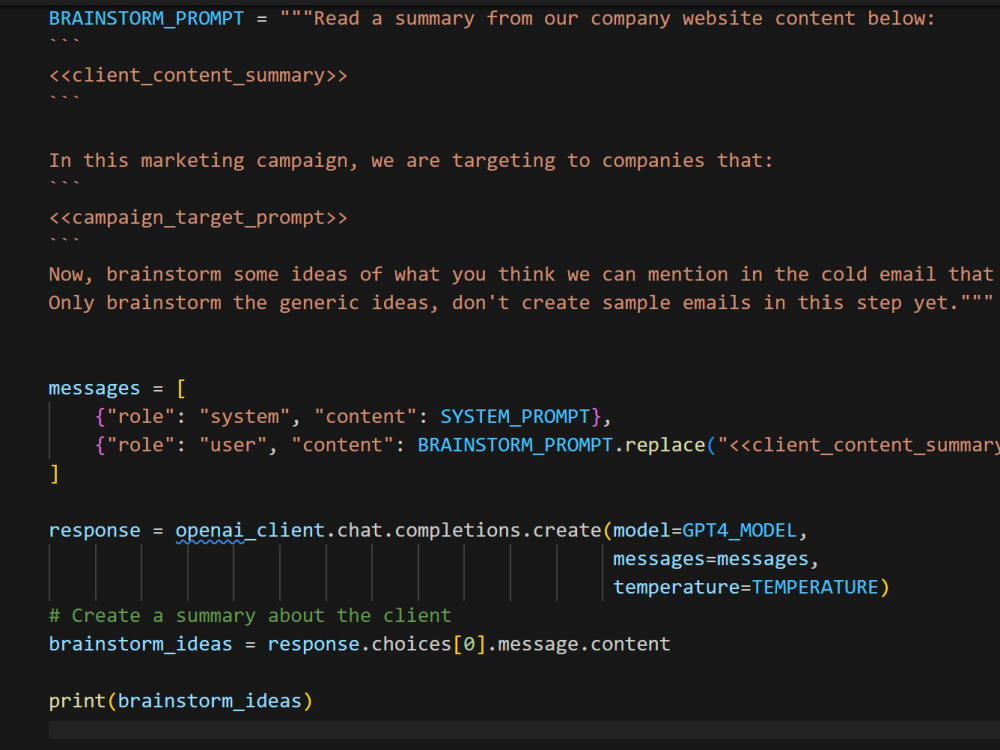Image resolution: width=1000 pixels, height=750 pixels.
Task: Click the "system" role string
Action: click(245, 416)
